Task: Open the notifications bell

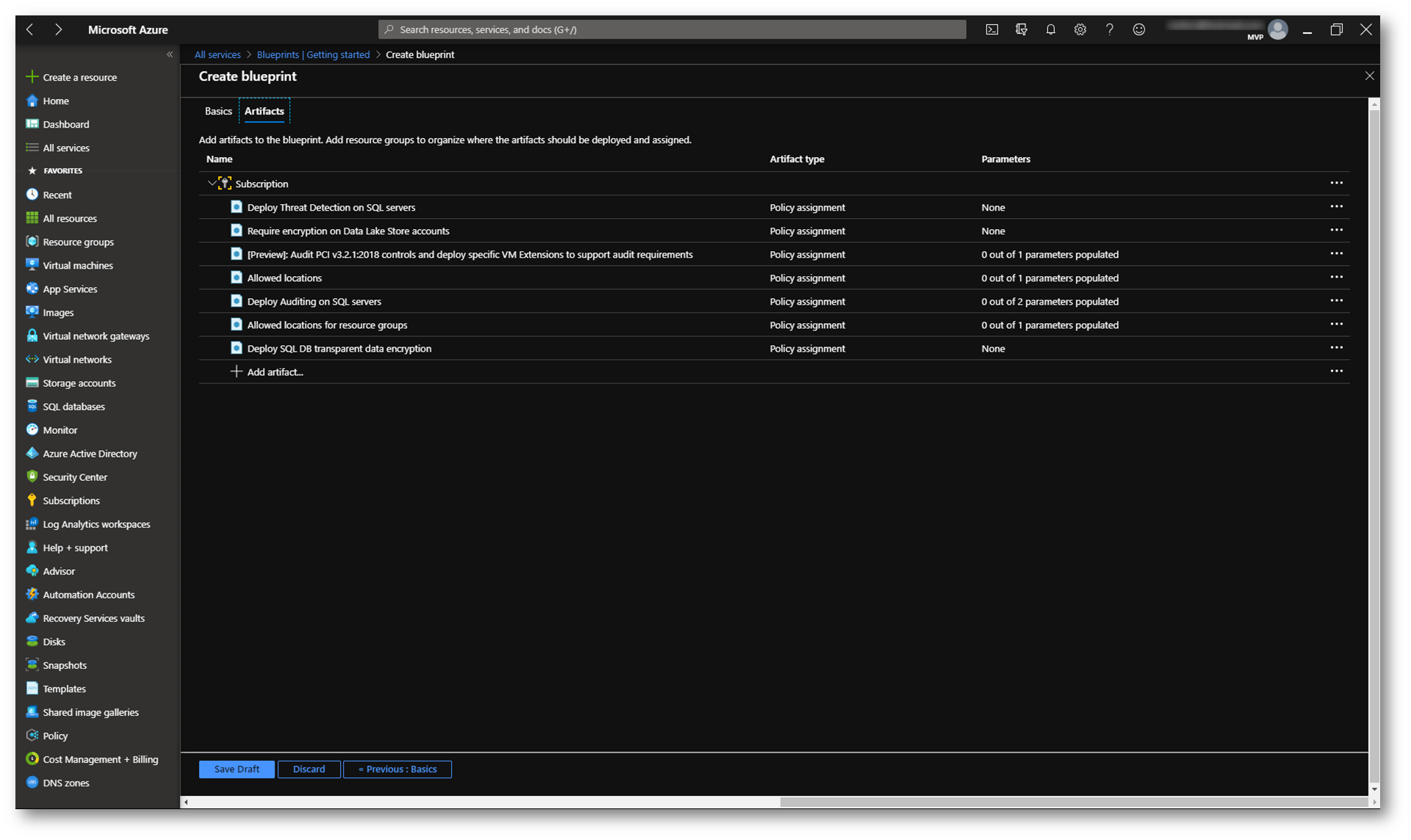Action: coord(1050,29)
